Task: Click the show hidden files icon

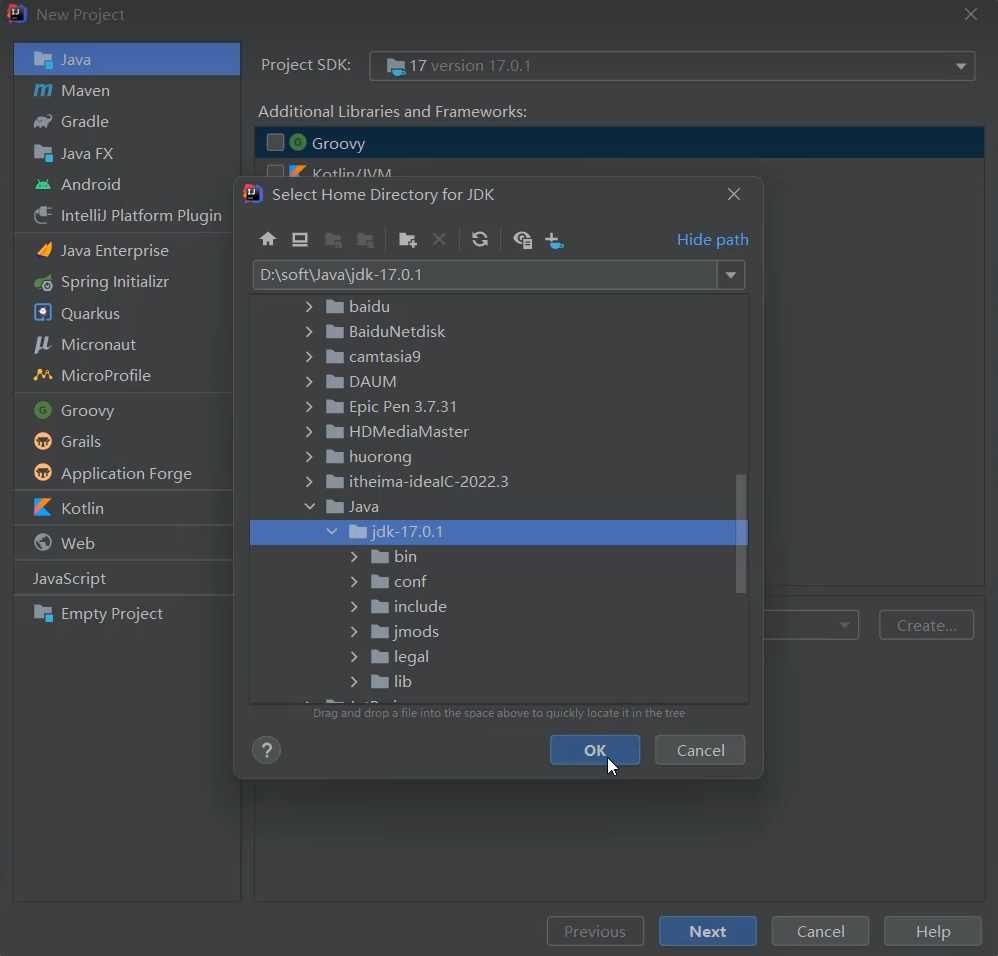Action: [x=523, y=239]
